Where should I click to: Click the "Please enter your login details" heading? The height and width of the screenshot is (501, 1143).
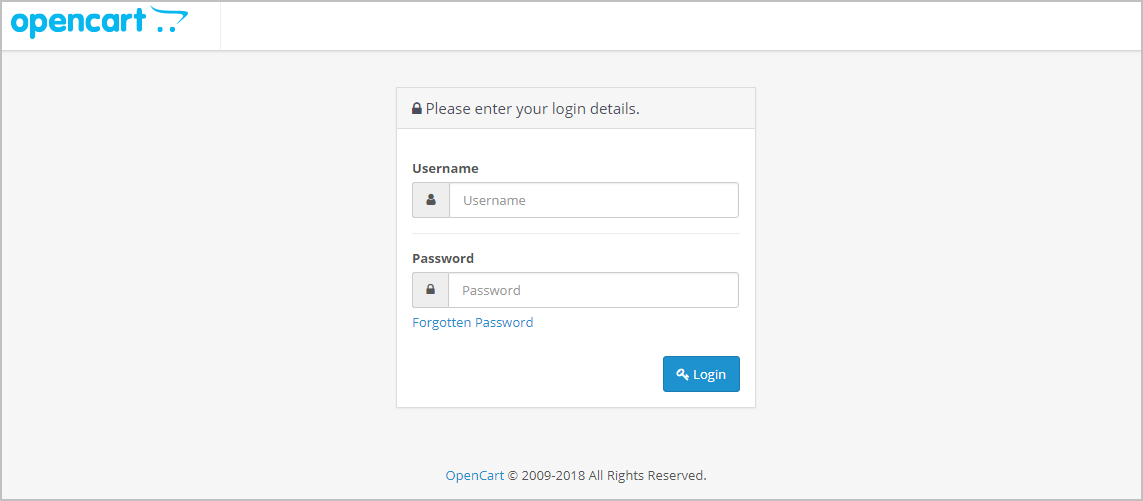532,109
